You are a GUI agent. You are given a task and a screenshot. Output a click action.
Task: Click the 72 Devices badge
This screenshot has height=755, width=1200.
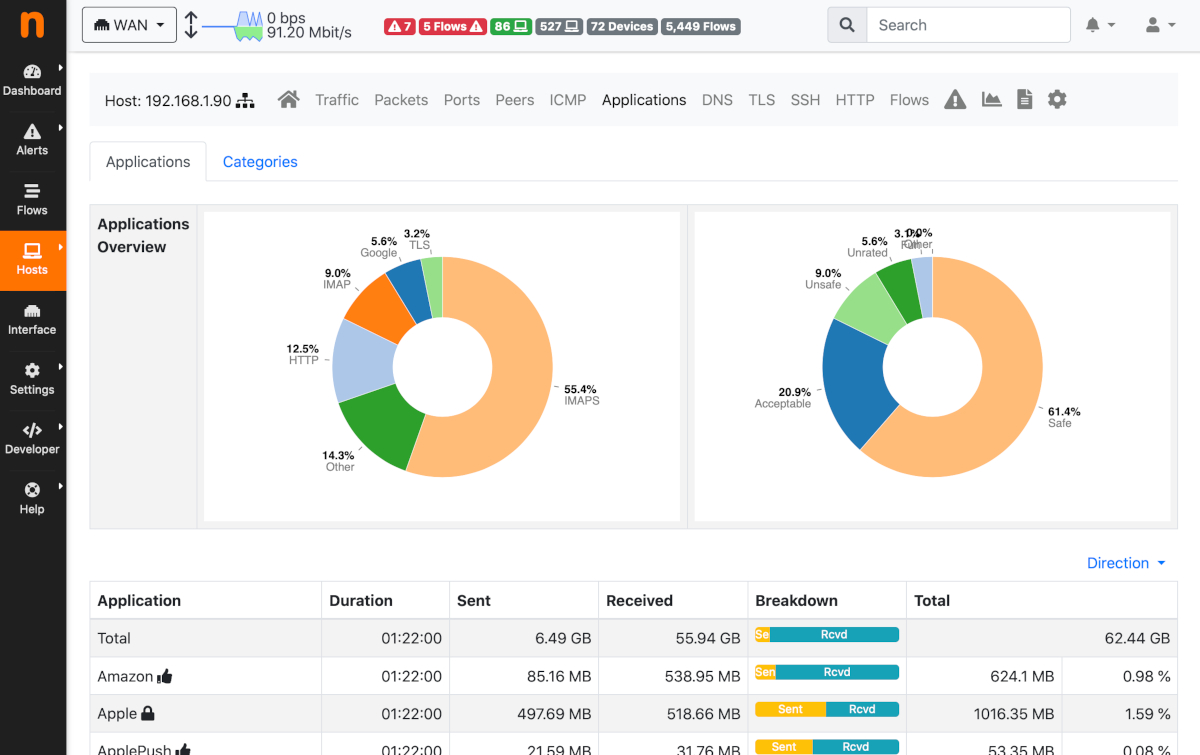click(622, 26)
